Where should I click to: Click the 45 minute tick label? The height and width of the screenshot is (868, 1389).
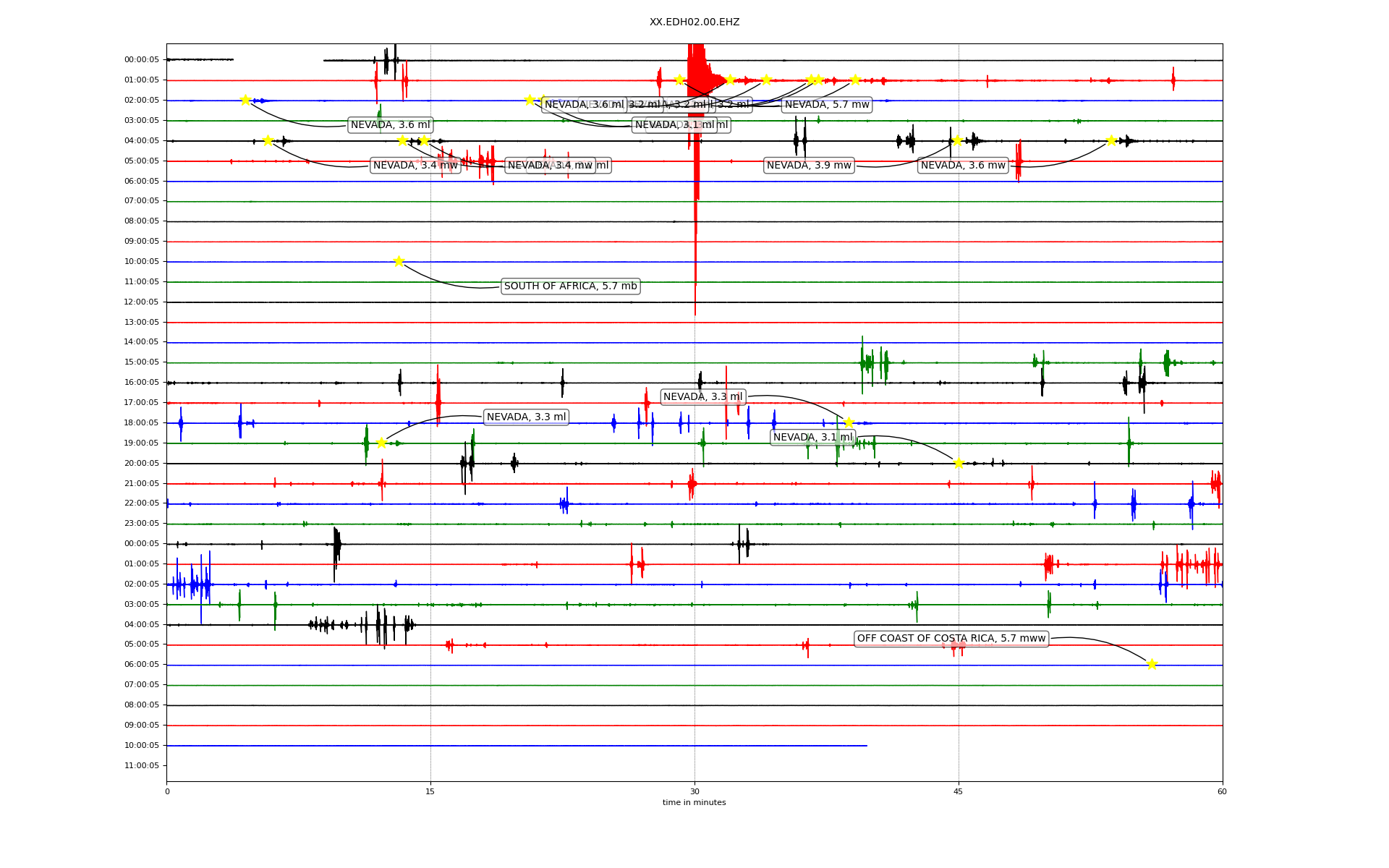pos(959,791)
